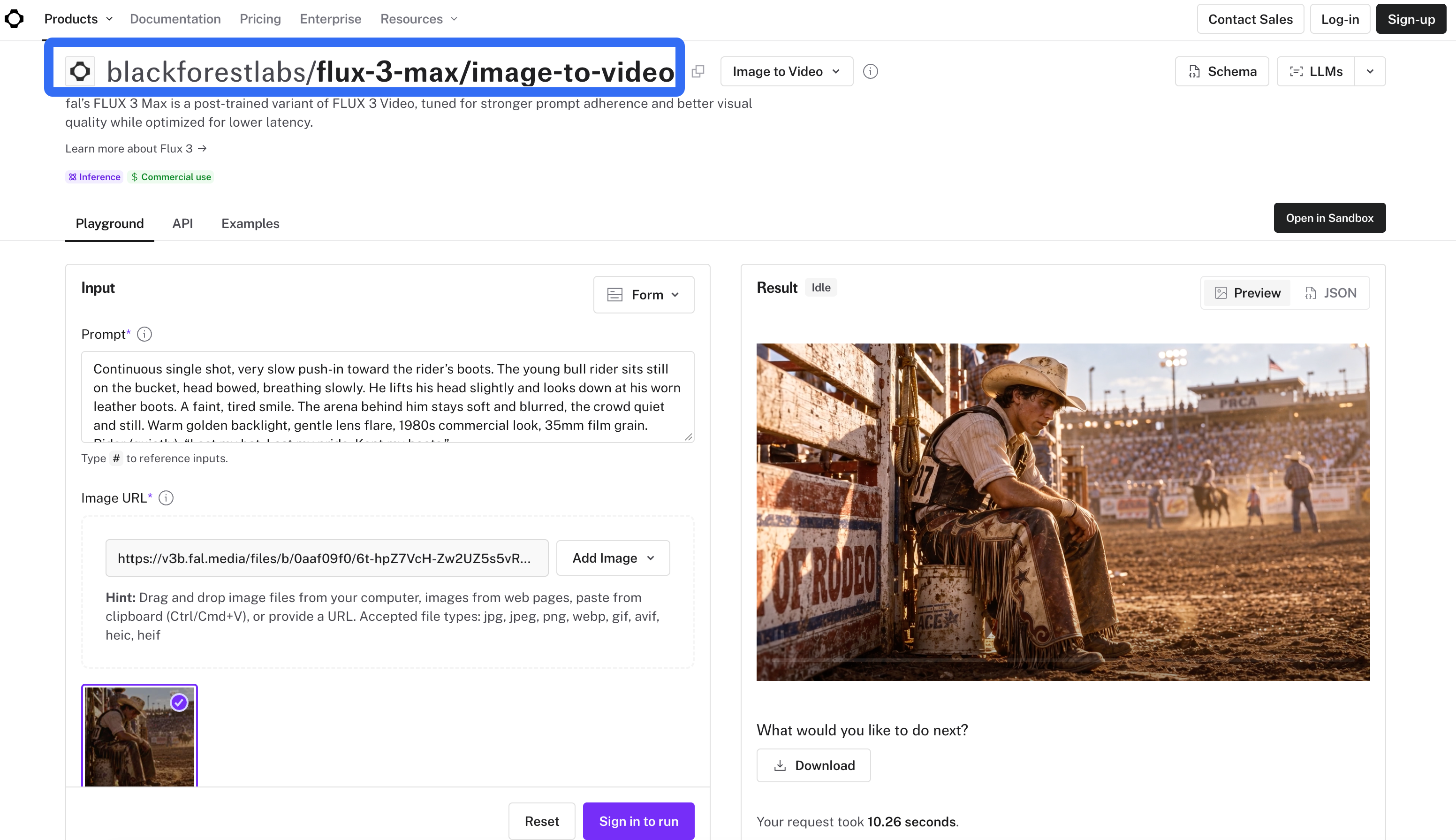
Task: Open the Schema button
Action: point(1222,71)
